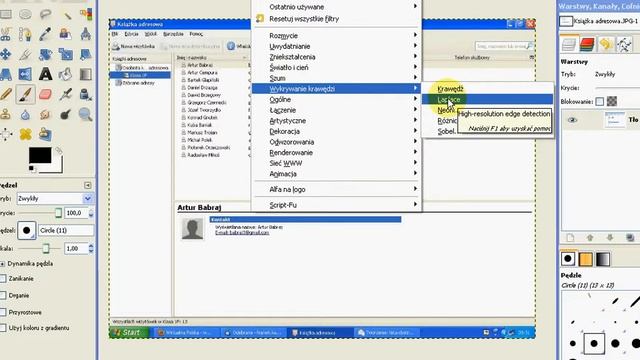Enable the Przyrostowe option

point(3,312)
